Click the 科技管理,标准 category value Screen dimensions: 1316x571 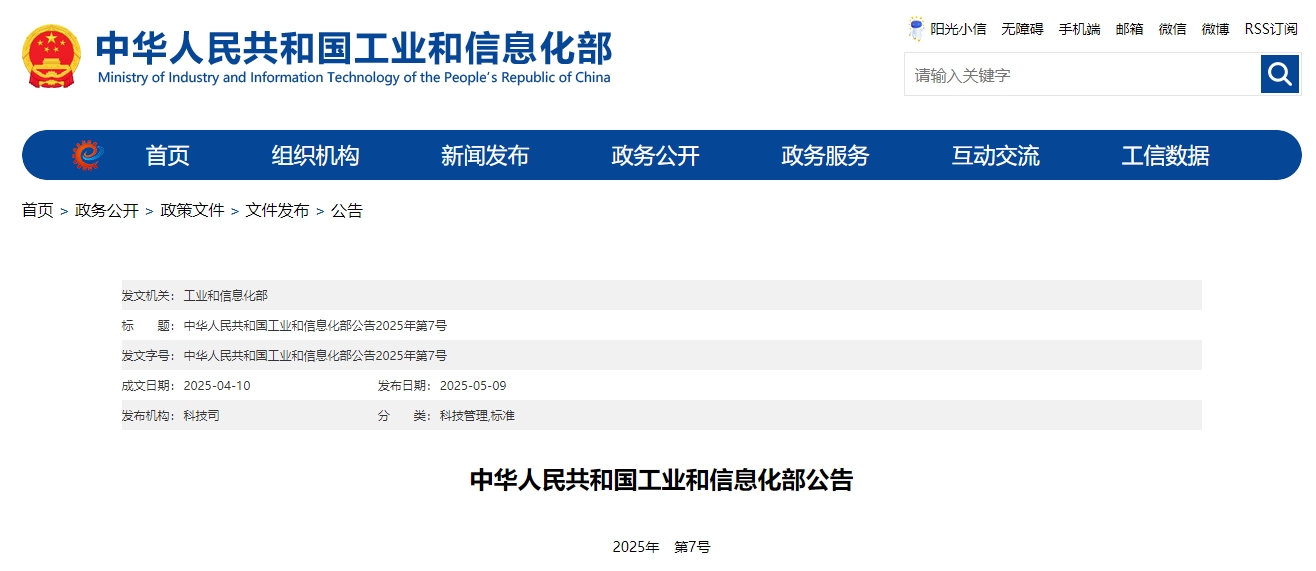point(477,415)
